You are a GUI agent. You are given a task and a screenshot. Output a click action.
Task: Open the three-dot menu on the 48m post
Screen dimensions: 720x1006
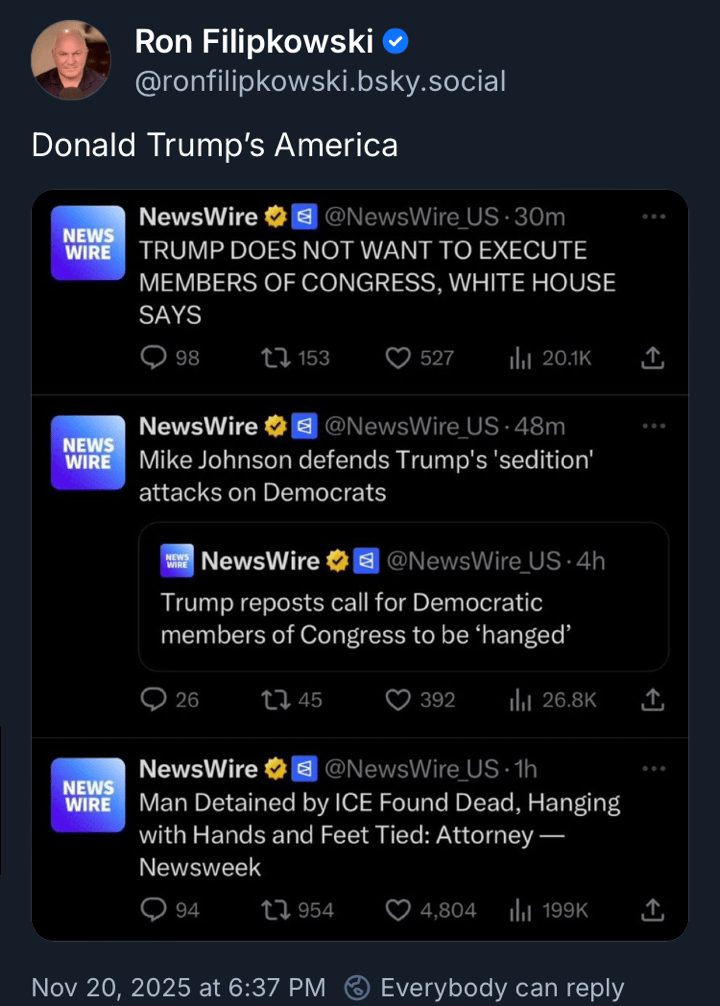click(653, 426)
